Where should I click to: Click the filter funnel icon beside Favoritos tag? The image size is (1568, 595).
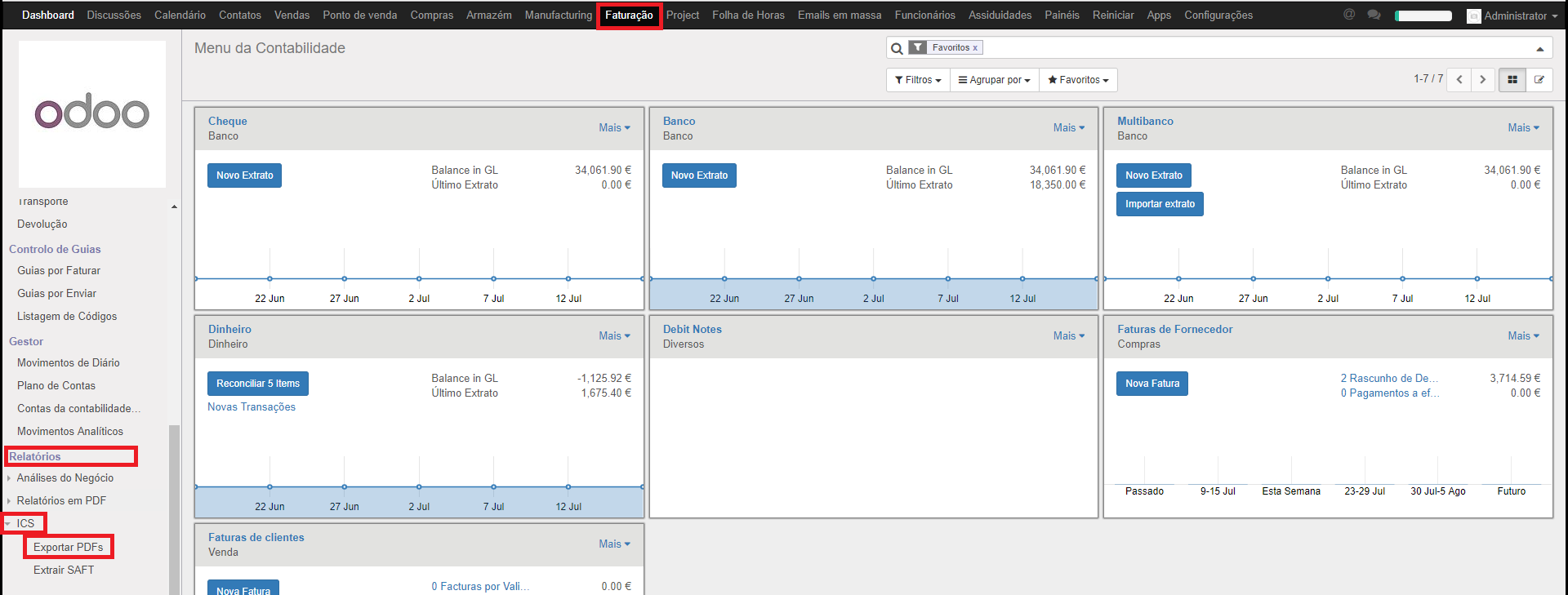coord(918,47)
